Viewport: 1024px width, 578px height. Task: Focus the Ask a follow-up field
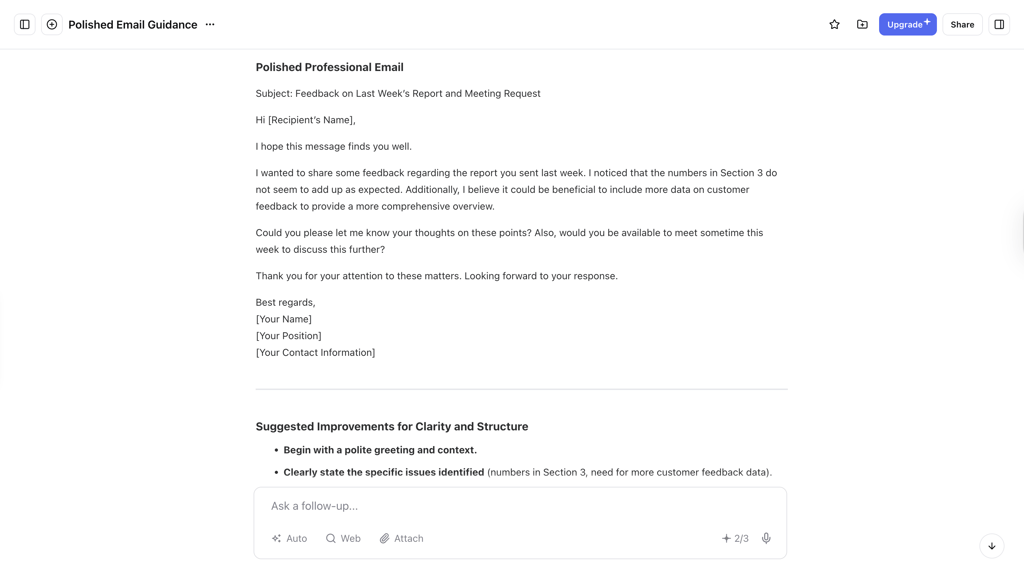(x=520, y=506)
